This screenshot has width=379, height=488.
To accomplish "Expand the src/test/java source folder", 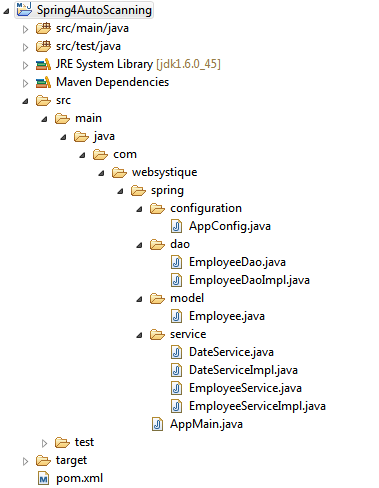I will tap(25, 47).
